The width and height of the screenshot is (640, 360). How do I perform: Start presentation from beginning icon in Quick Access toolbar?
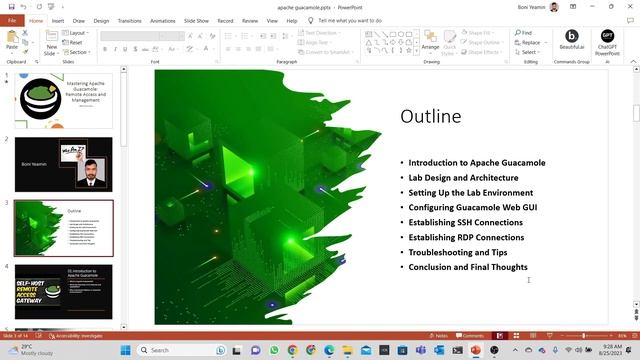click(x=51, y=7)
